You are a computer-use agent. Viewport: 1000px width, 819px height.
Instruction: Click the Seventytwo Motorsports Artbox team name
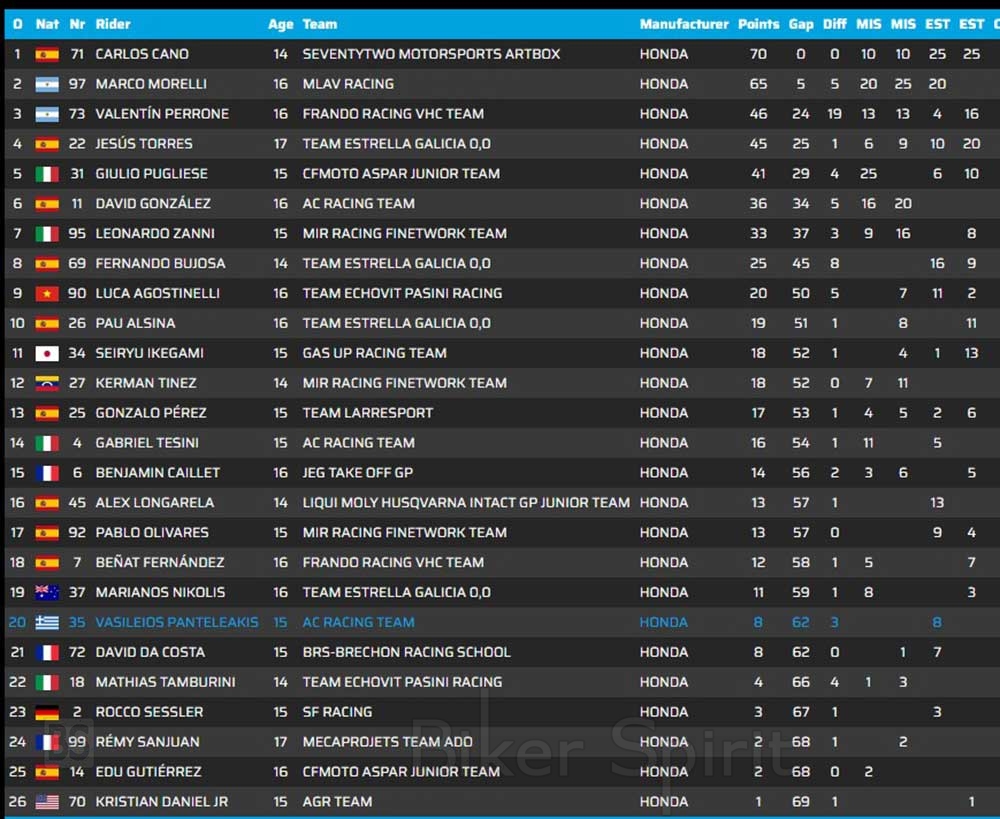[431, 54]
